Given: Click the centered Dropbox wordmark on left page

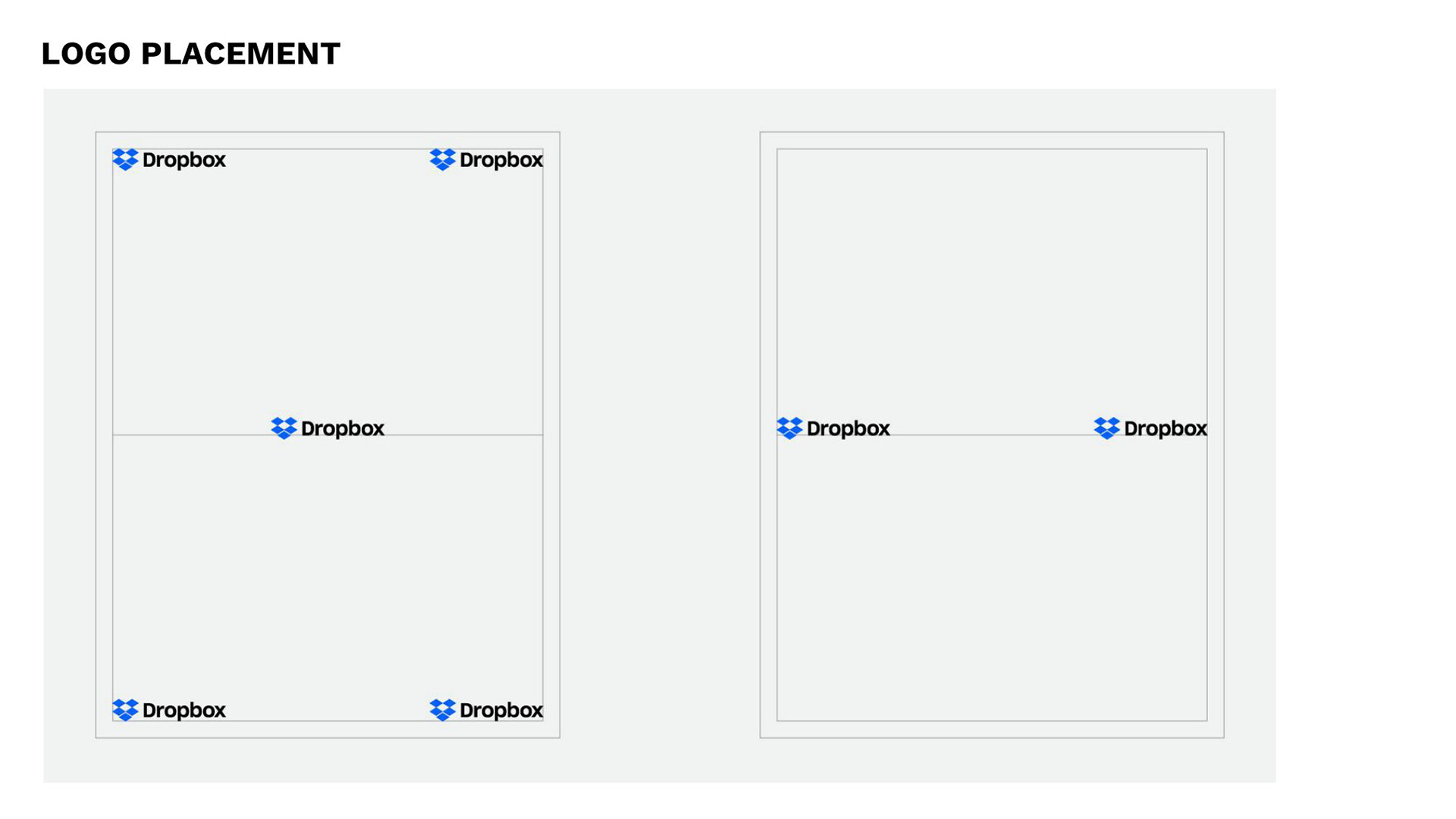Looking at the screenshot, I should pos(343,429).
